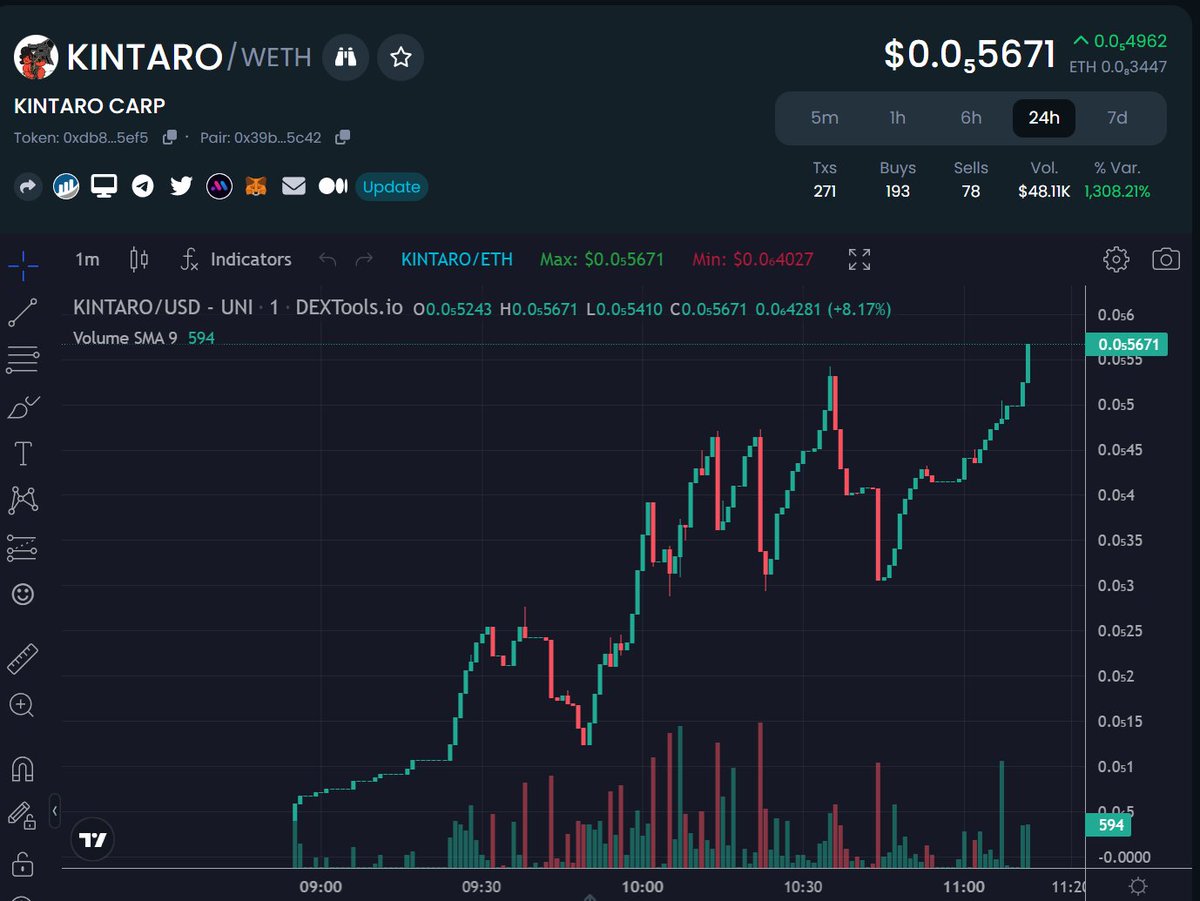Take a chart snapshot with camera icon
This screenshot has height=901, width=1200.
1166,260
